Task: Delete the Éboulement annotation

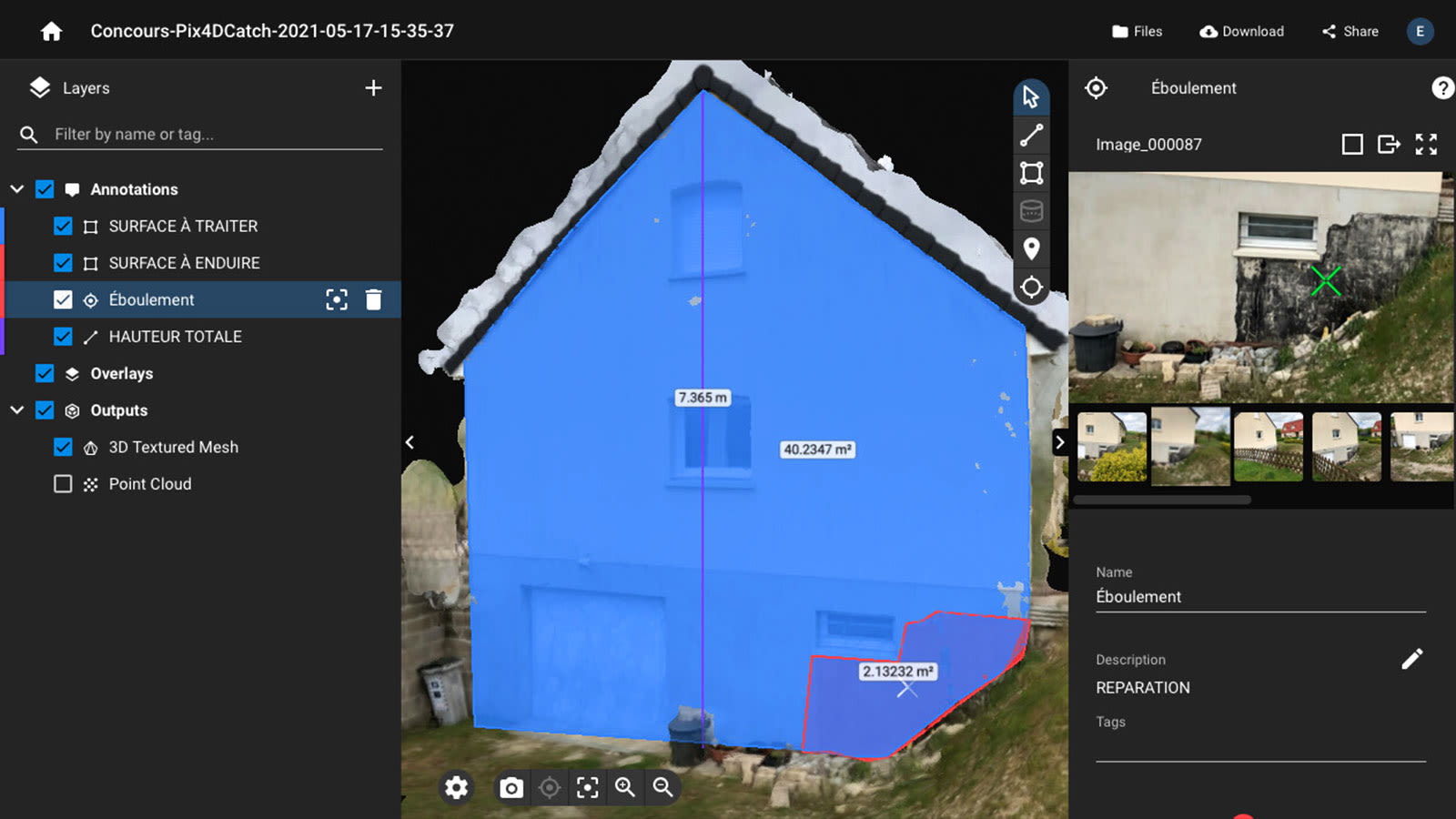Action: click(x=373, y=299)
